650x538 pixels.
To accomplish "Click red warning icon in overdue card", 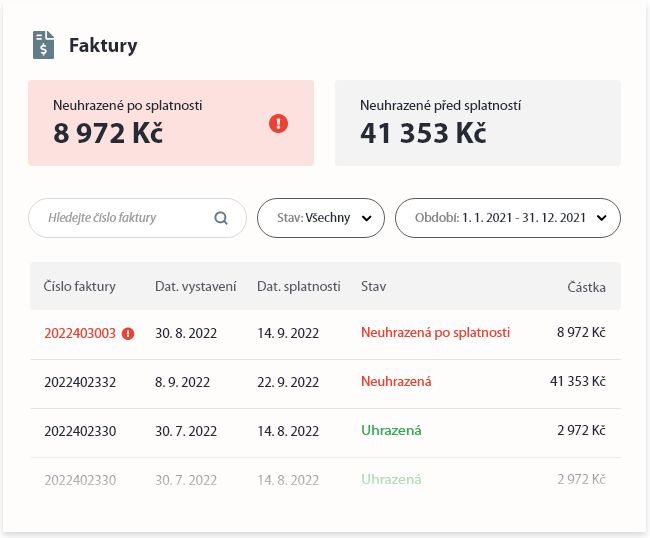I will pyautogui.click(x=279, y=123).
